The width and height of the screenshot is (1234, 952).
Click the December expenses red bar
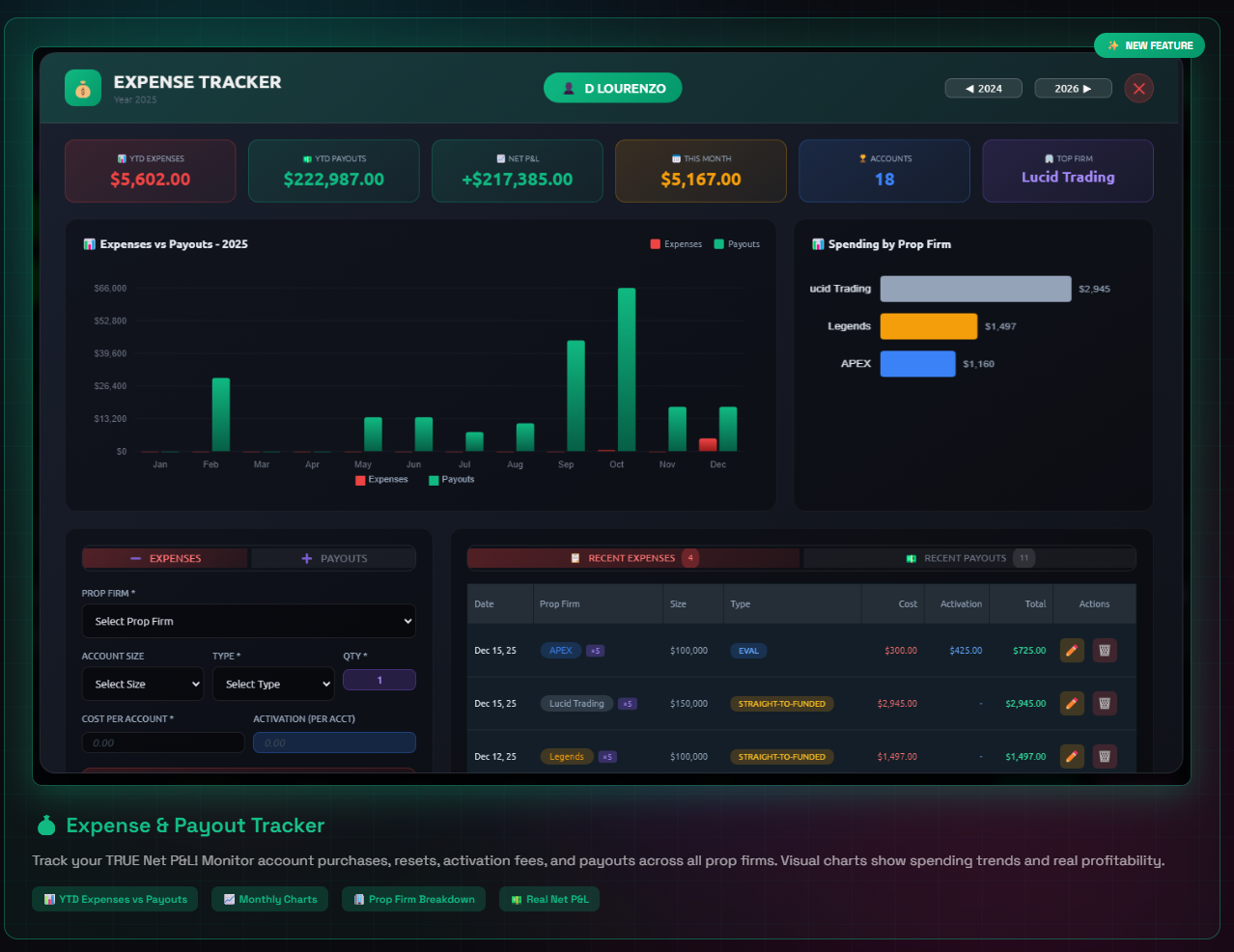pyautogui.click(x=708, y=445)
